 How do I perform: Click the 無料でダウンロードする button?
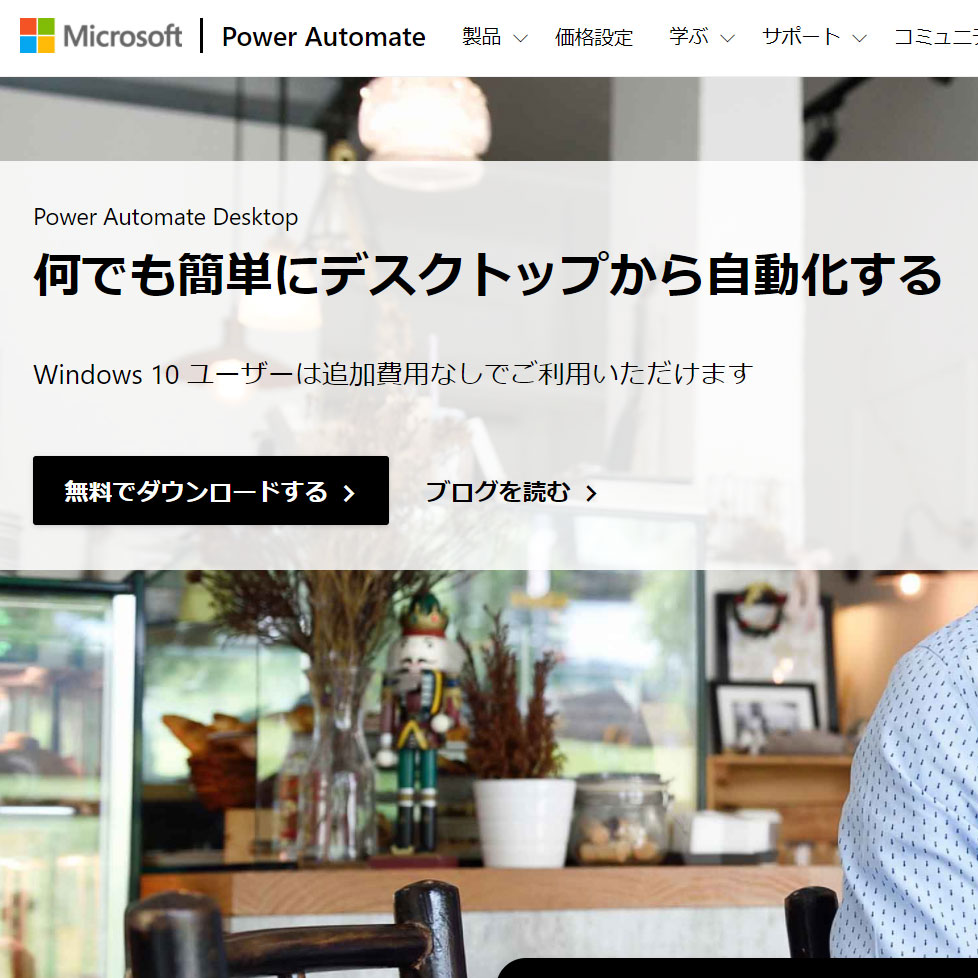click(211, 490)
